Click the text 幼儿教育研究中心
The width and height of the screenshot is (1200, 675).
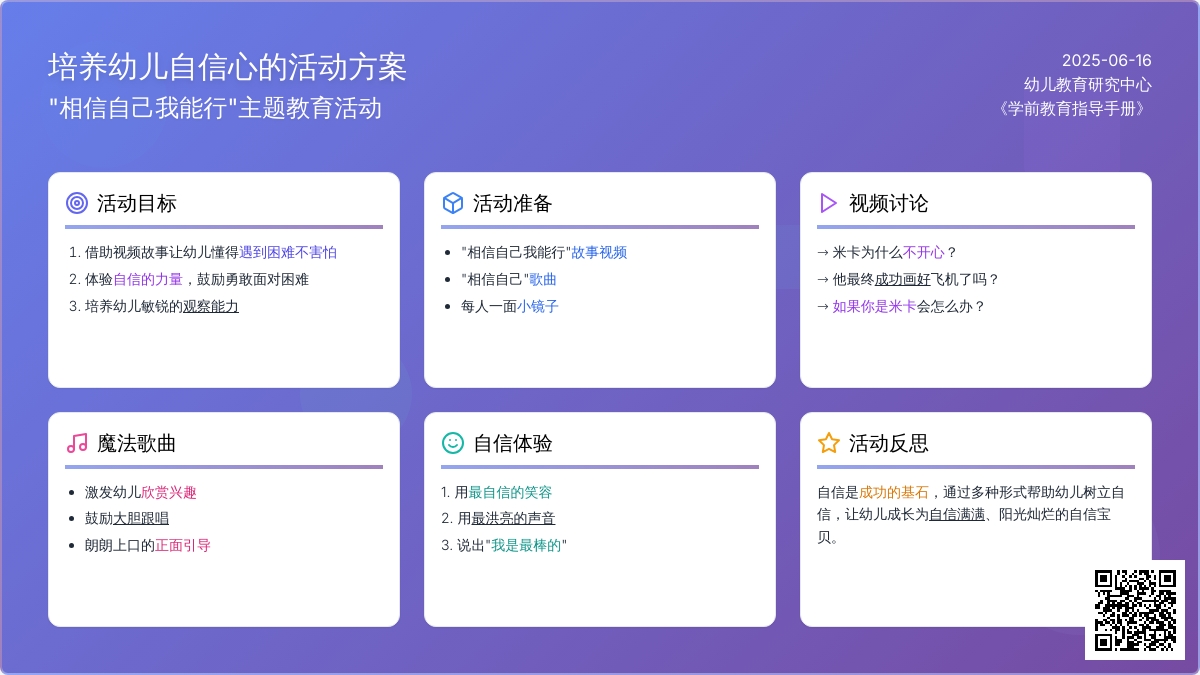click(x=1088, y=84)
